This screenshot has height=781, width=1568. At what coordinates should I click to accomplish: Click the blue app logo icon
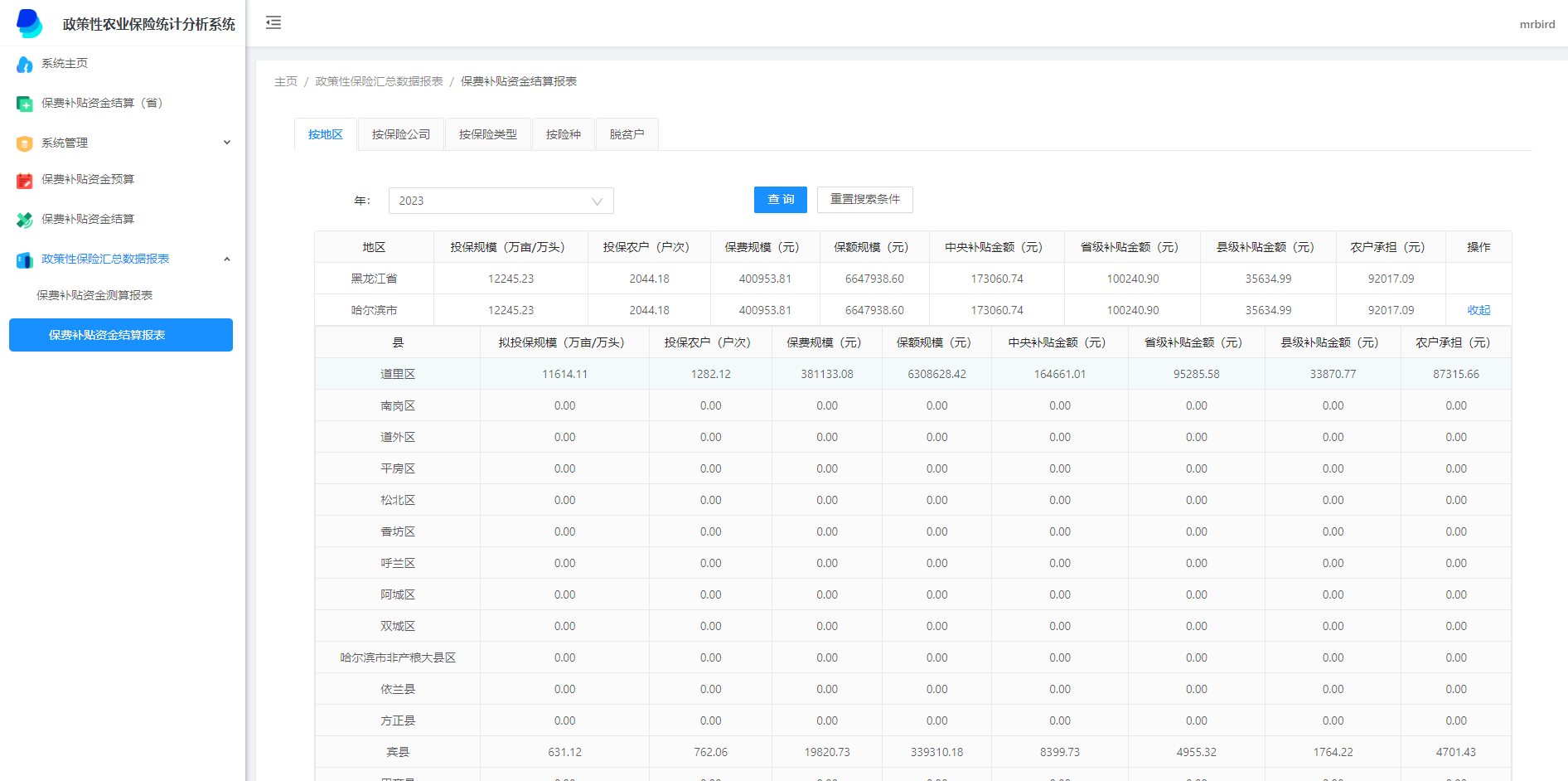[x=29, y=23]
